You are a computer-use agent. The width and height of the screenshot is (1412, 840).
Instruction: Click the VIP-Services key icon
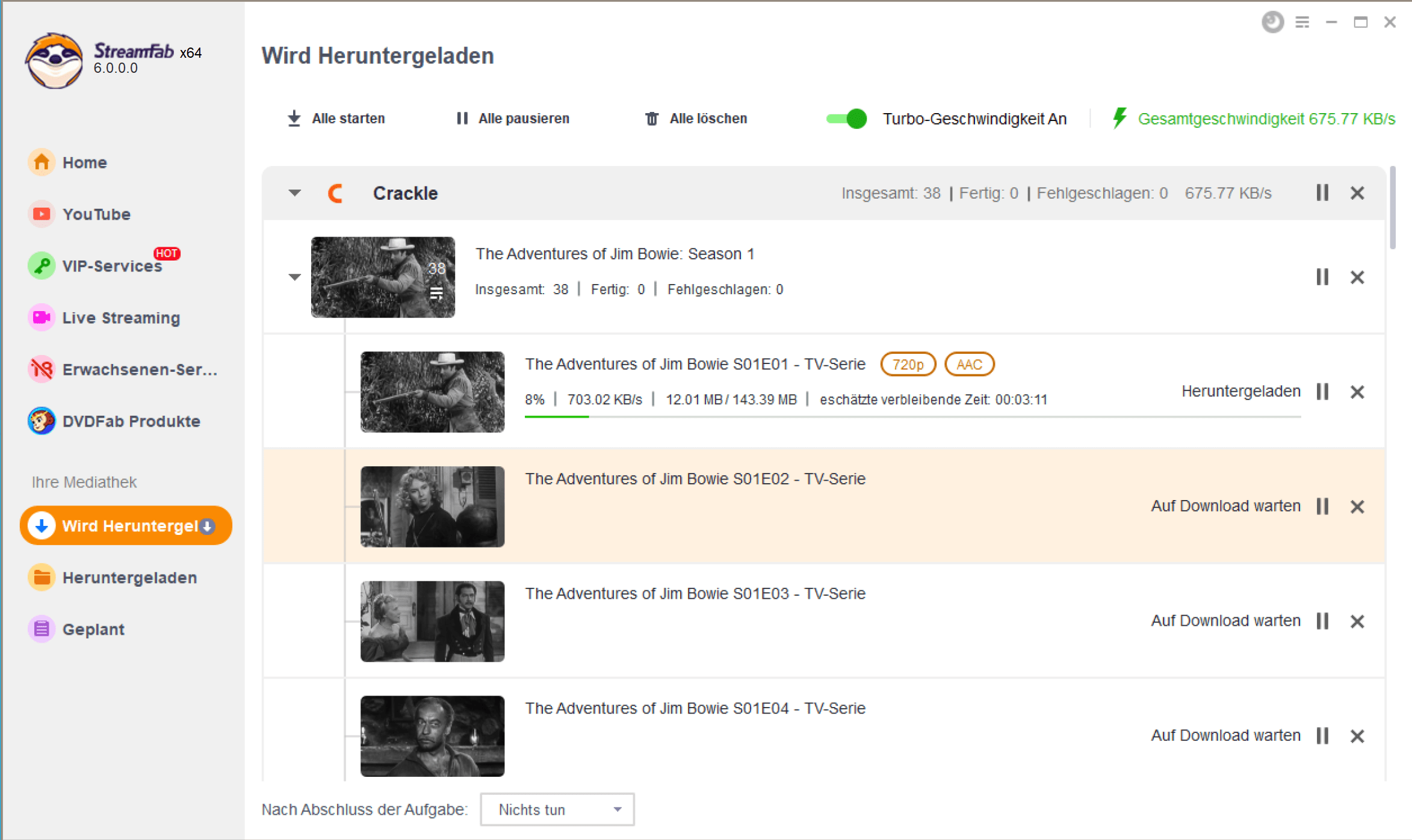[x=42, y=266]
